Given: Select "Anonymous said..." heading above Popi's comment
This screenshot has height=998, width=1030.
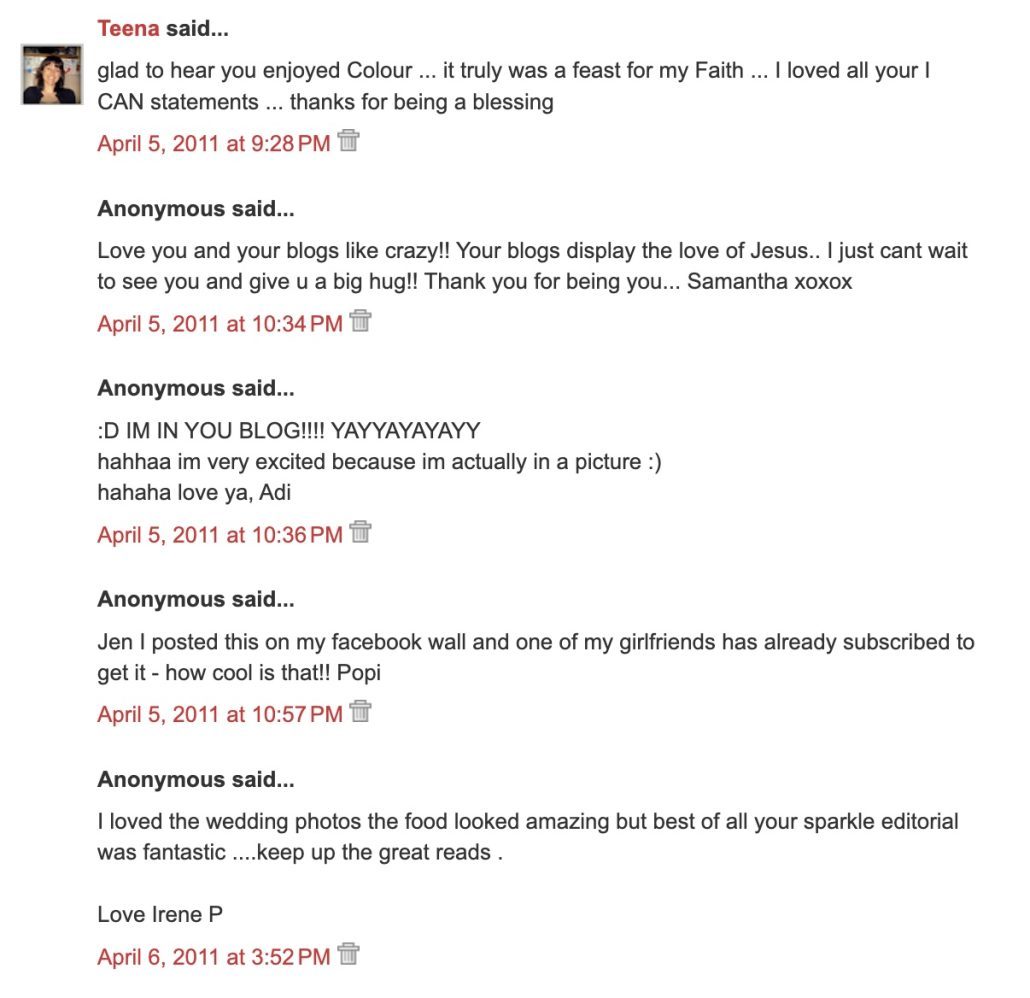Looking at the screenshot, I should 196,599.
